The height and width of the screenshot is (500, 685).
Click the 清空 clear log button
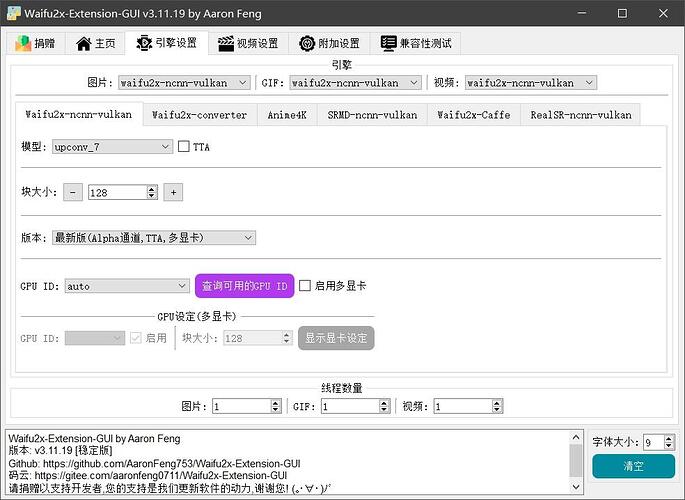[633, 466]
